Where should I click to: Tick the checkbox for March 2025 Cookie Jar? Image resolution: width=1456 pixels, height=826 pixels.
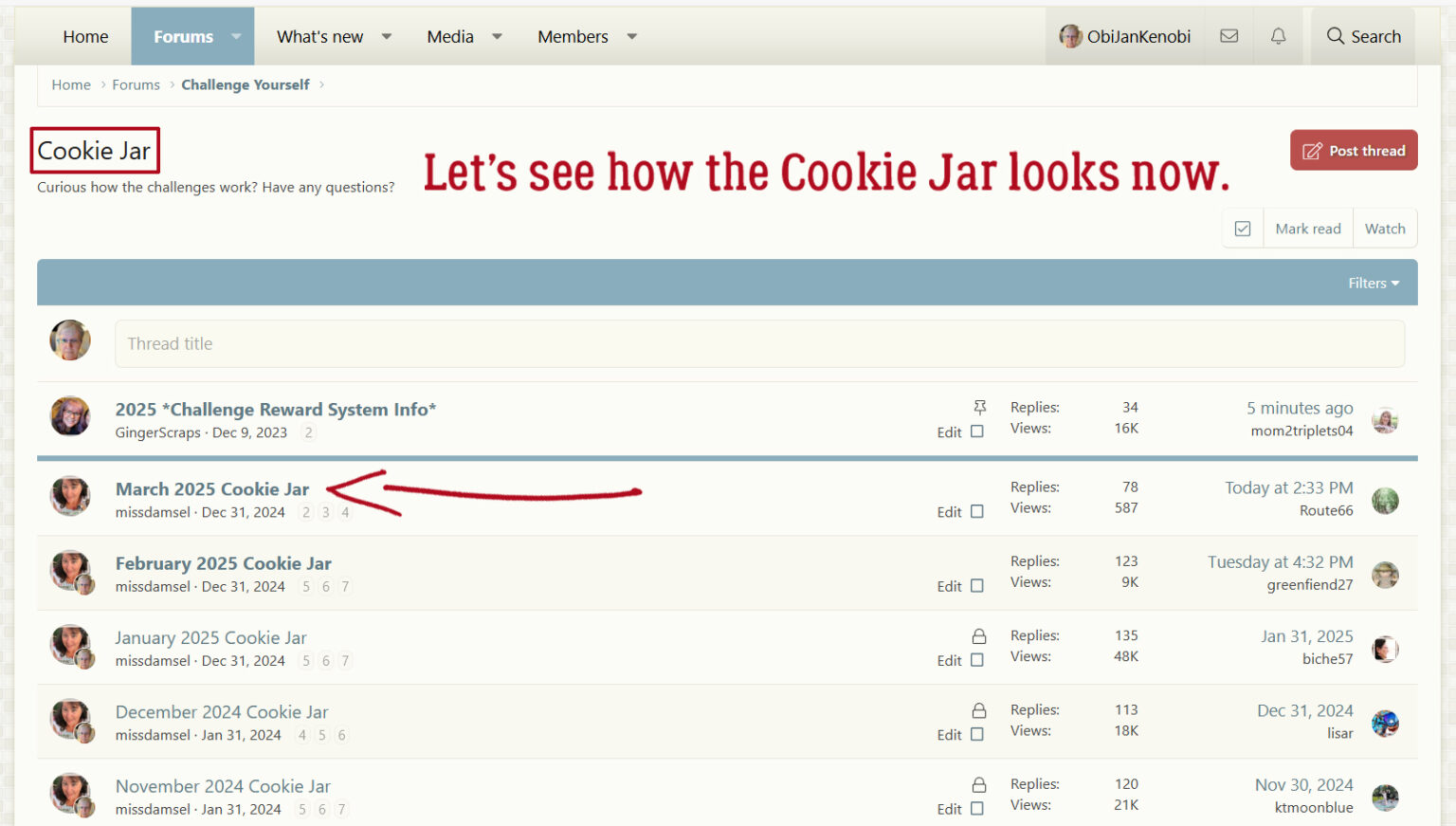977,511
